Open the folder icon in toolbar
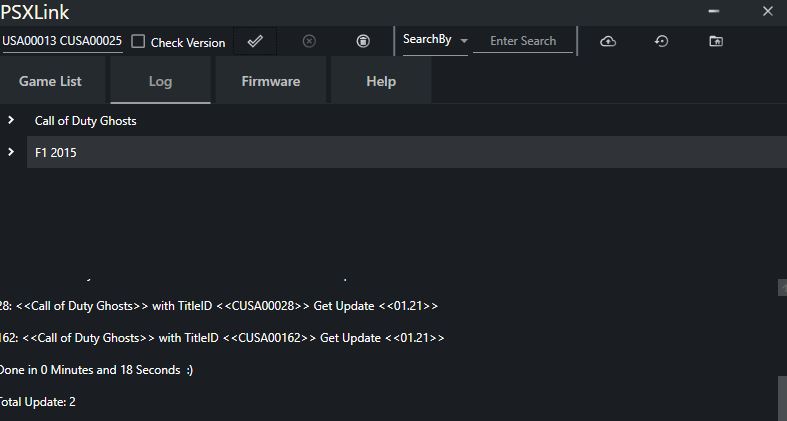Screen dimensions: 787x421 [x=716, y=41]
